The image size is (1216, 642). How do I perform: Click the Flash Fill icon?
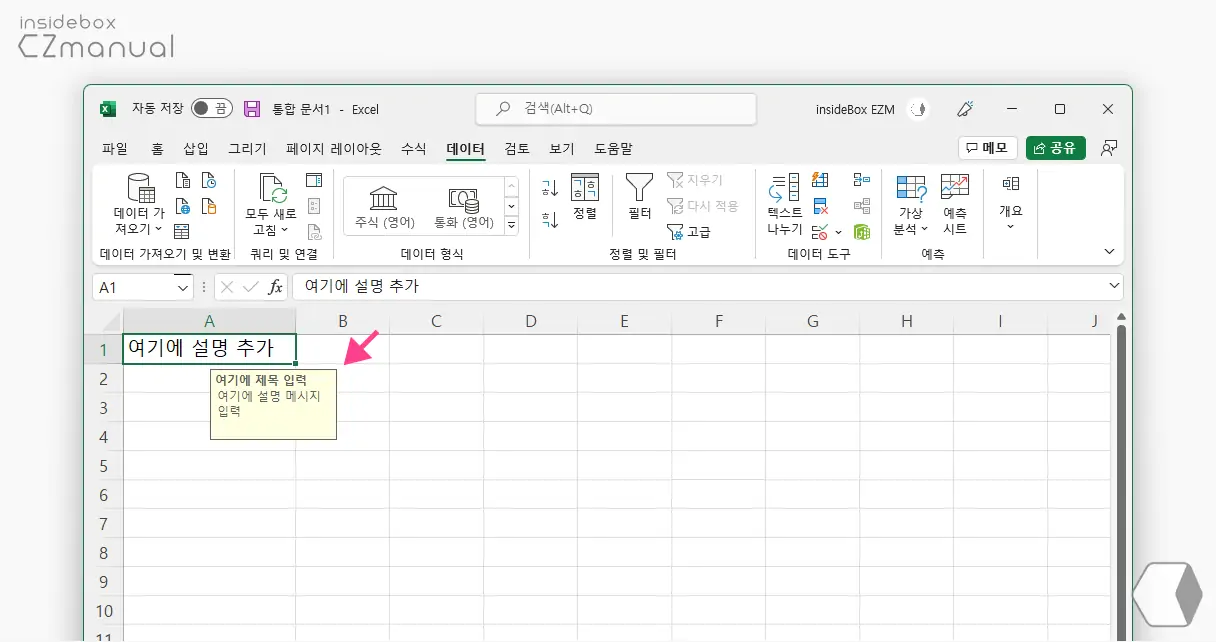coord(821,180)
